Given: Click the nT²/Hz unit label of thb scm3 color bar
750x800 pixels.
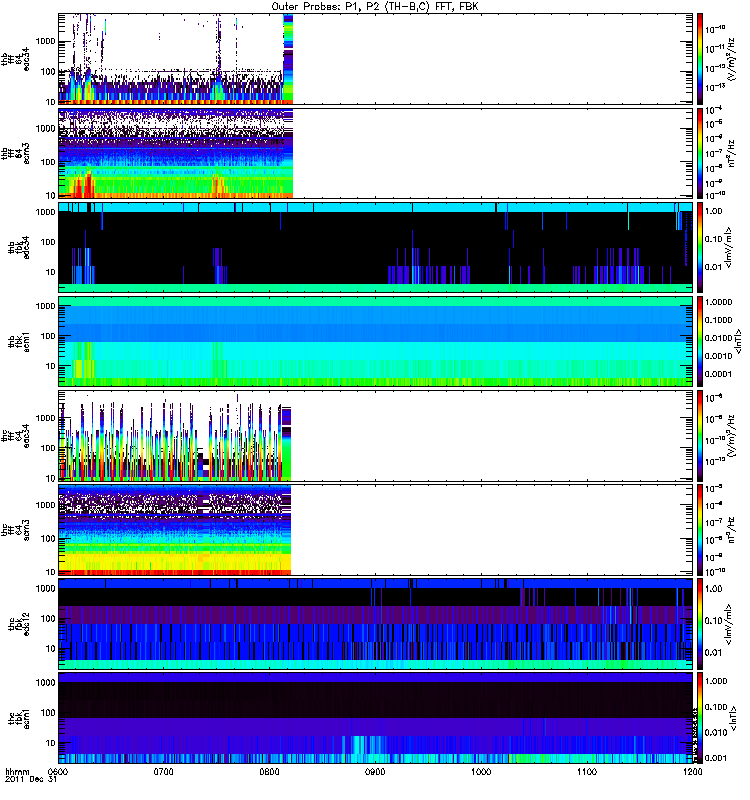Looking at the screenshot, I should [731, 153].
